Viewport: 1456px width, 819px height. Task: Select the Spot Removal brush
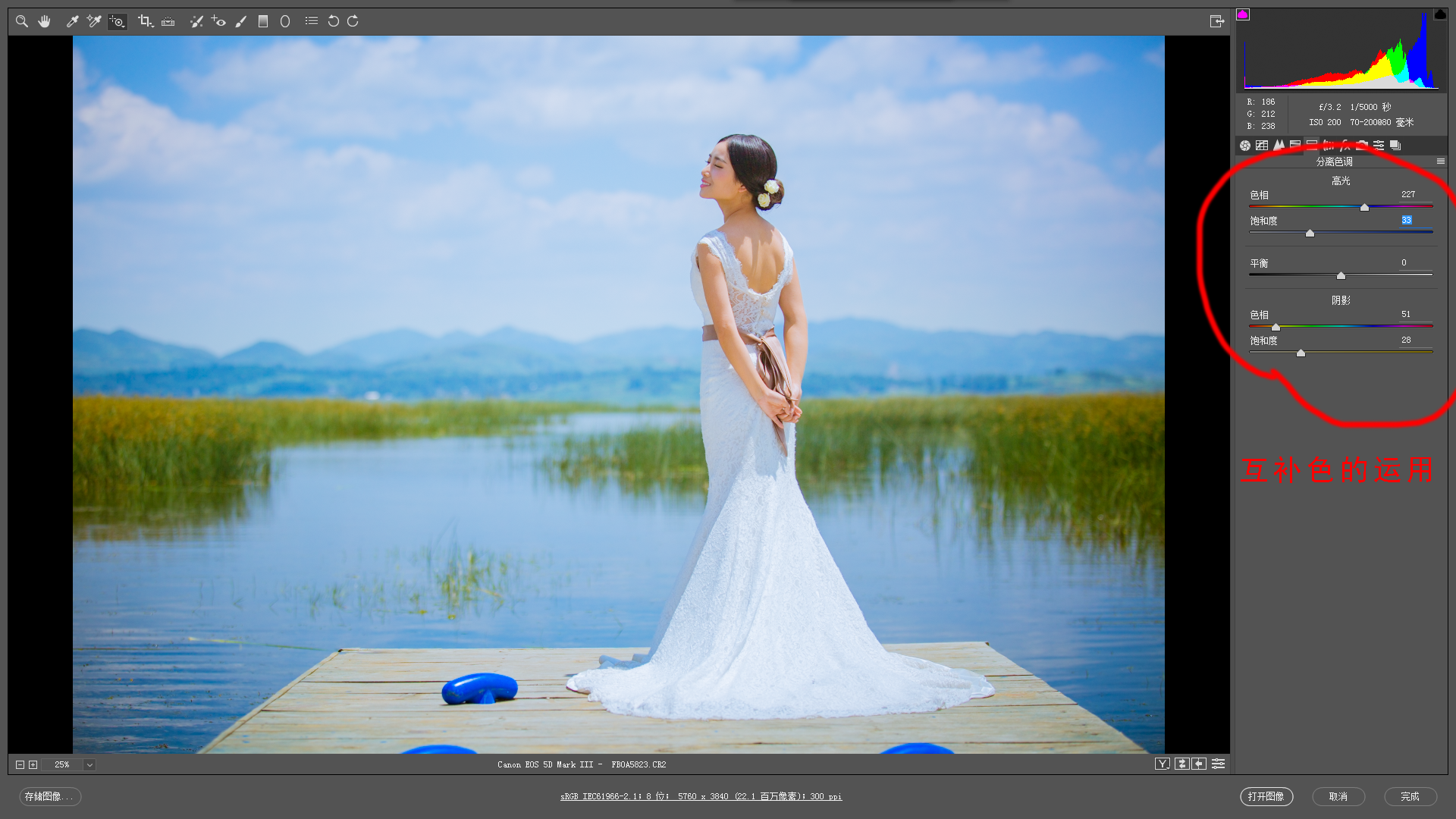pos(196,21)
